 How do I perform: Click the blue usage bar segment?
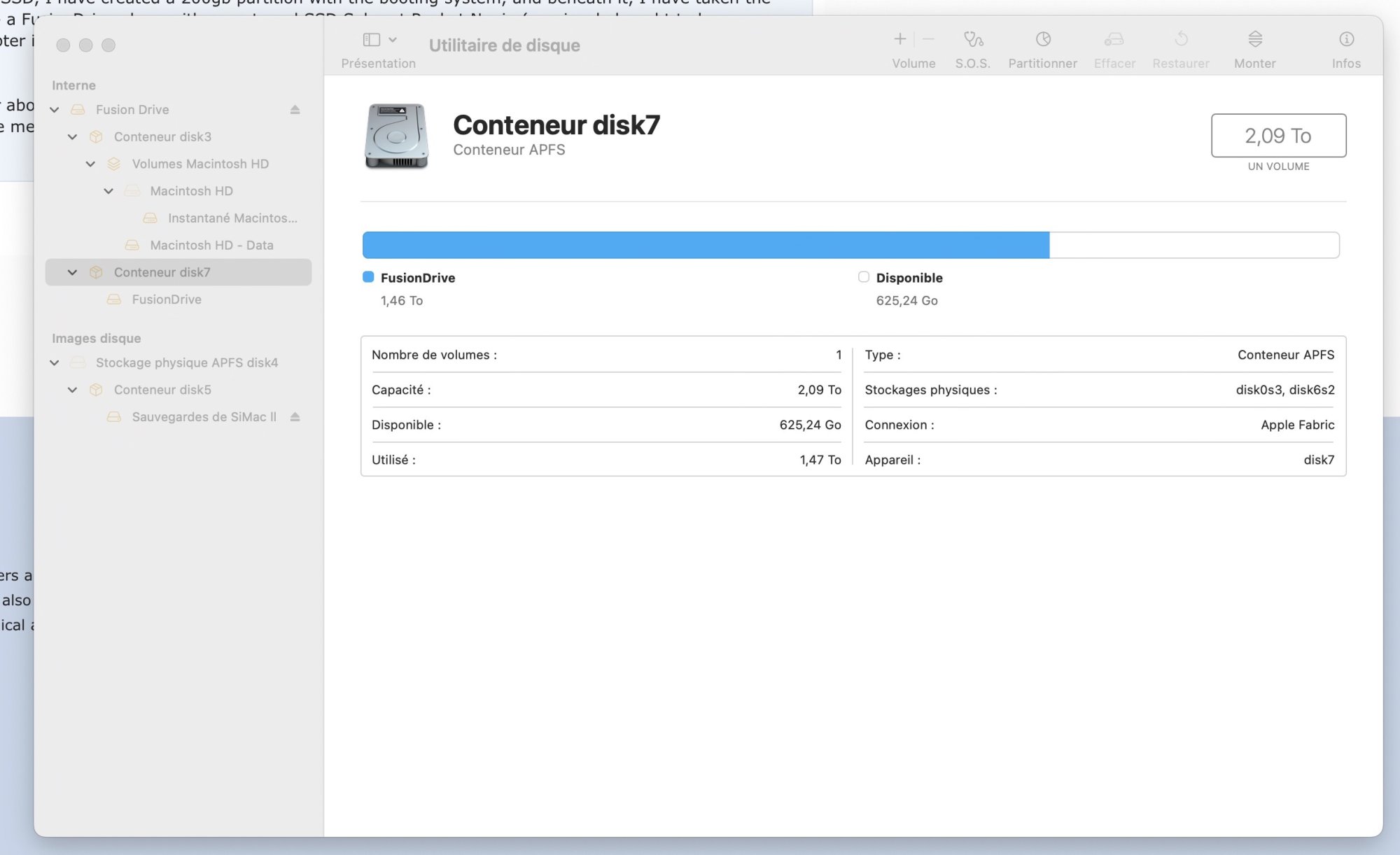pos(706,246)
